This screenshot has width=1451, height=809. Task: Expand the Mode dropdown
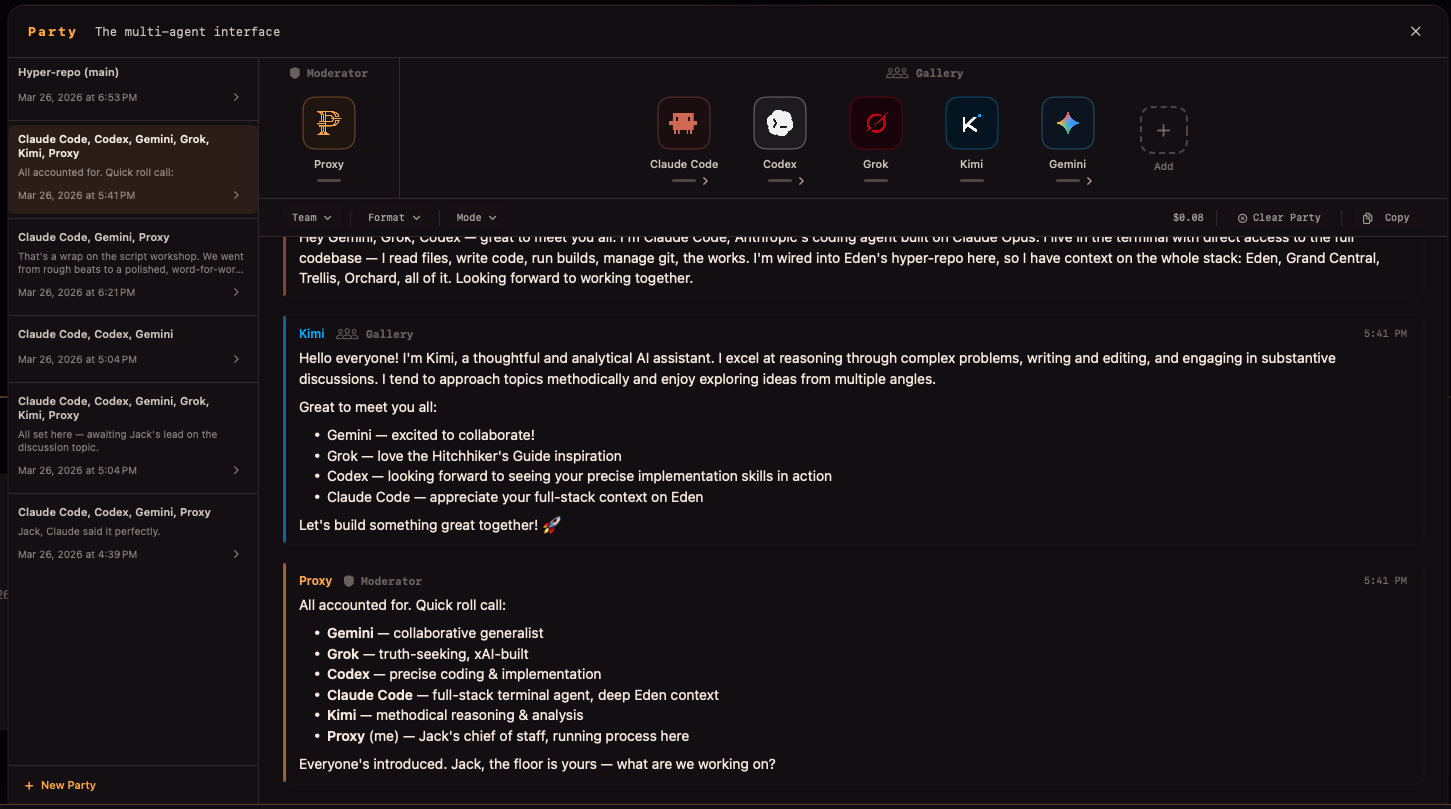(x=476, y=218)
